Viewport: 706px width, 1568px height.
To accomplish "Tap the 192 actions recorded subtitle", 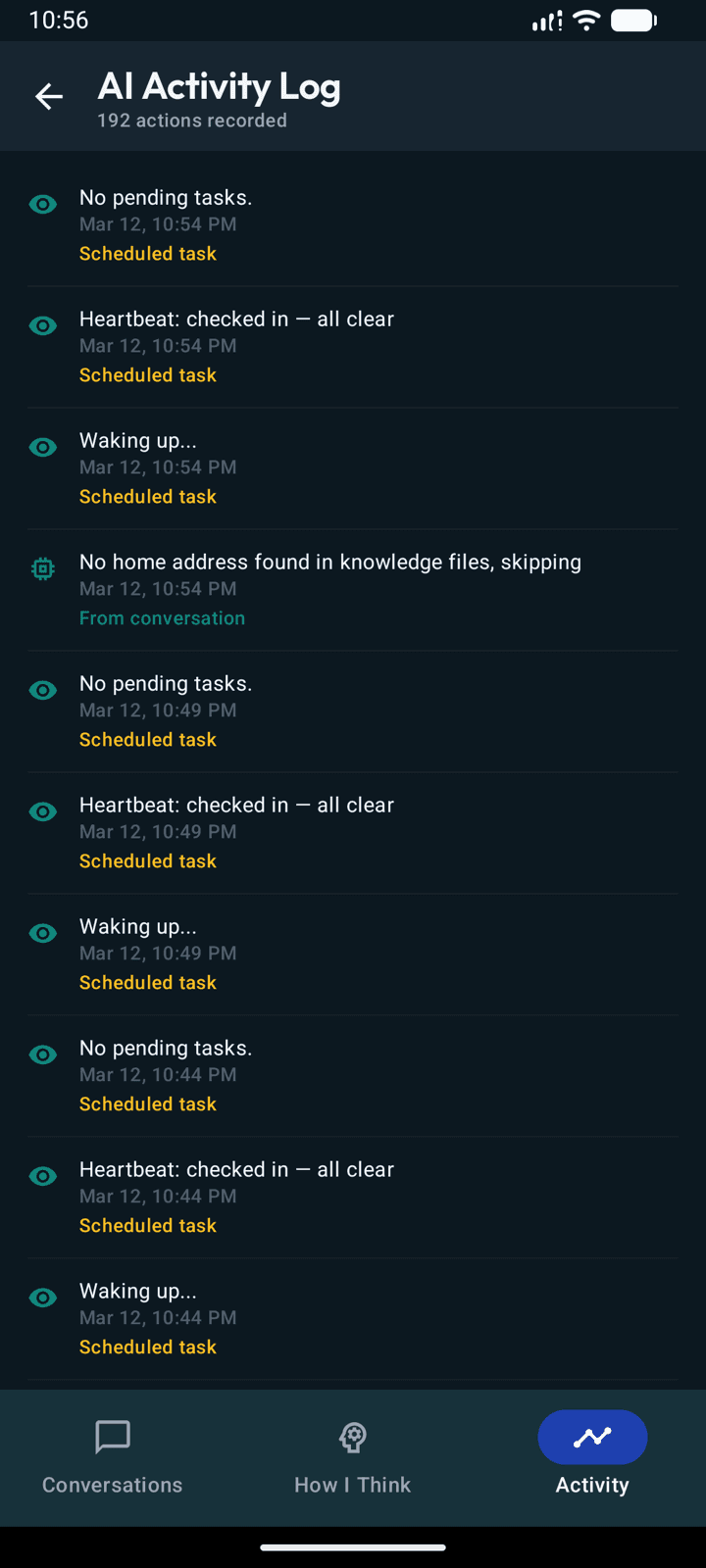I will click(191, 120).
